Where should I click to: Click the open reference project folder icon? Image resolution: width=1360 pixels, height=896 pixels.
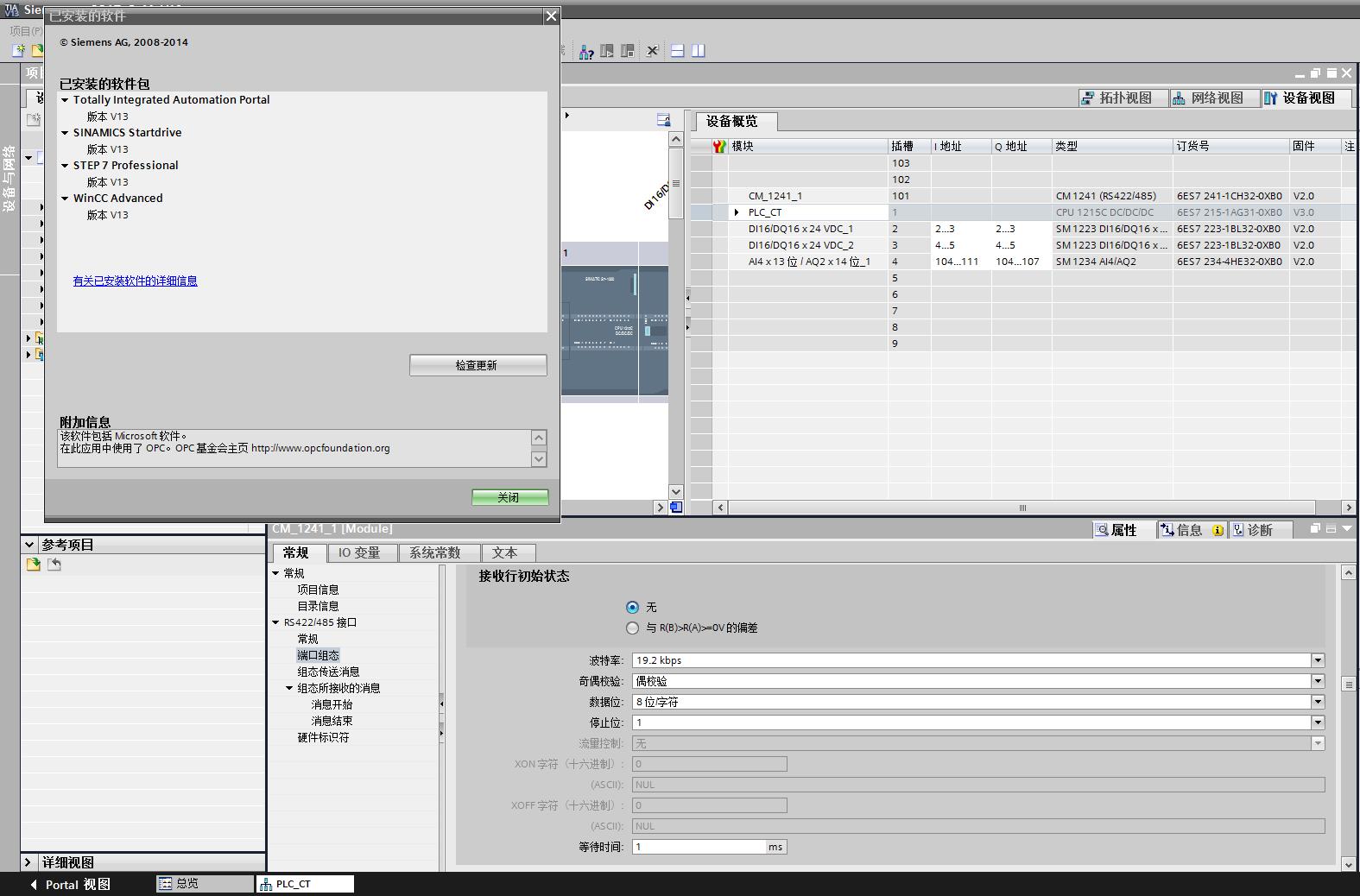(x=34, y=565)
